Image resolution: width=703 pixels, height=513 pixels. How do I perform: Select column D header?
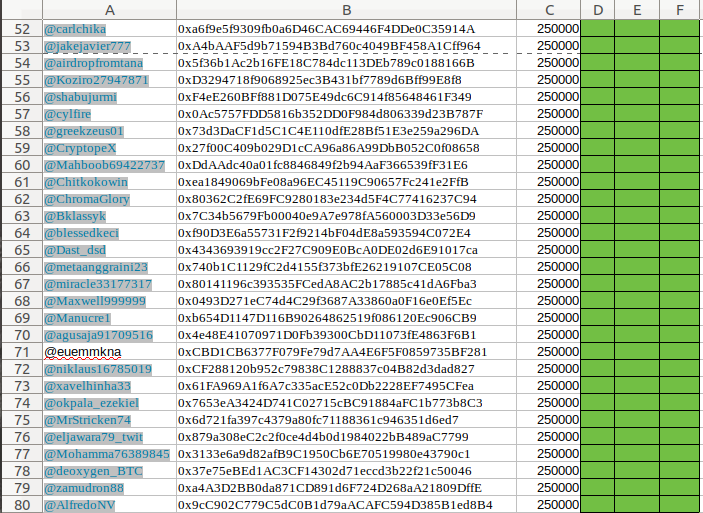pos(598,10)
